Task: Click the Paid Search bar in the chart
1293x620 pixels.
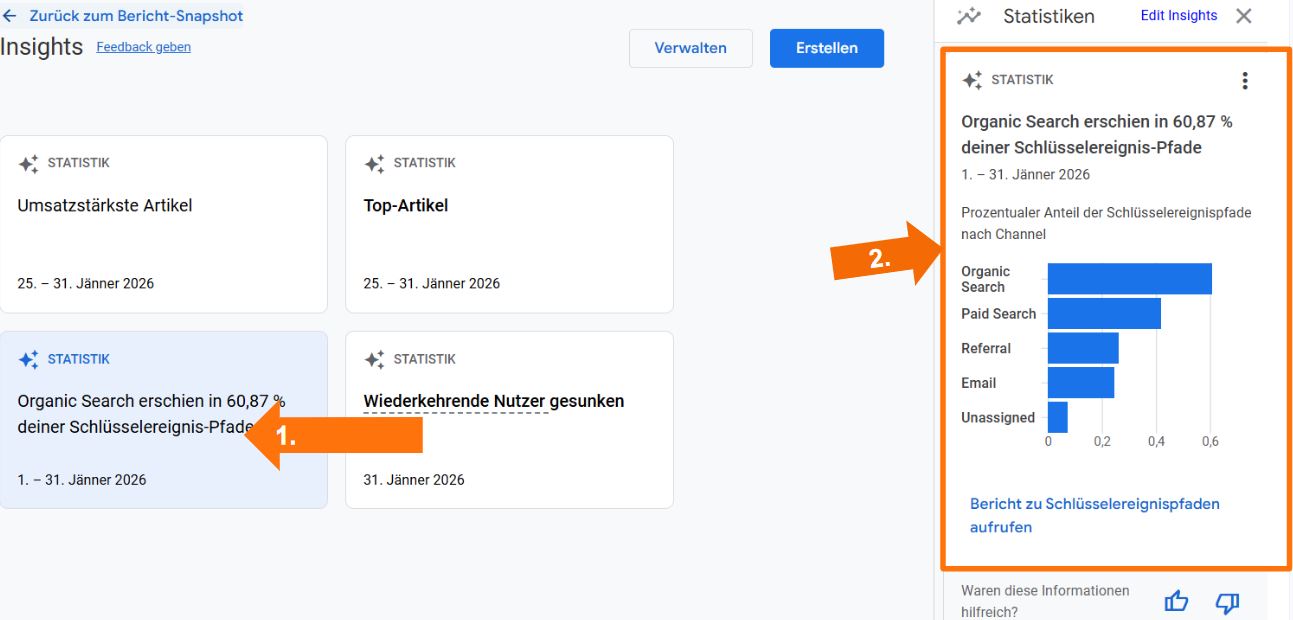Action: tap(1104, 313)
